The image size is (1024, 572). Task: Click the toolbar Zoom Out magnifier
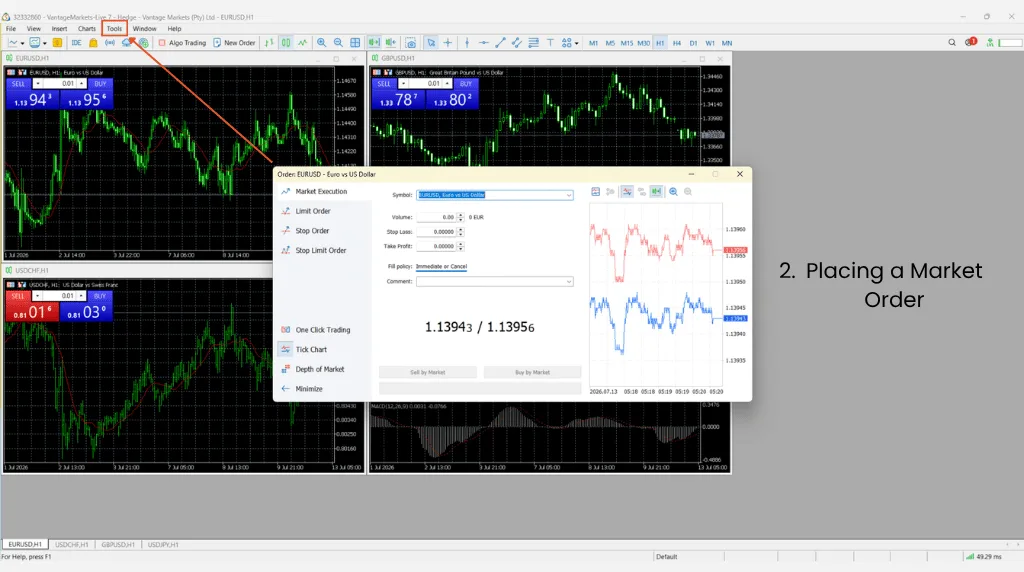point(338,43)
